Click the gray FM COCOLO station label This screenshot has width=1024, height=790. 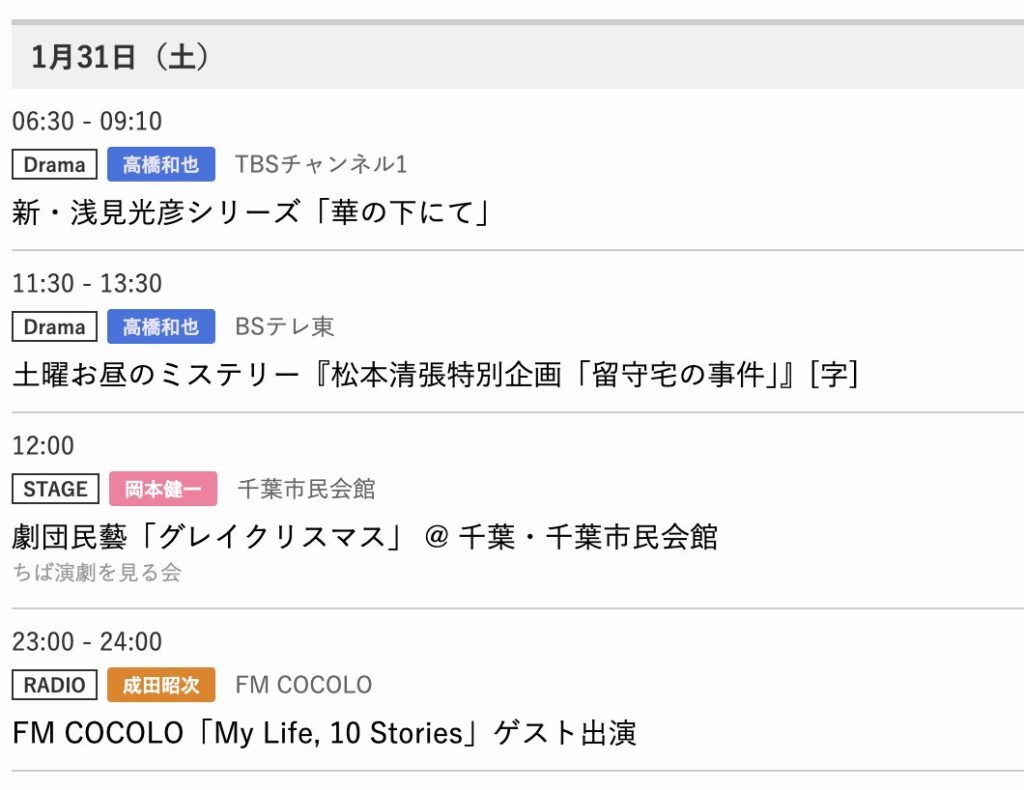coord(304,685)
